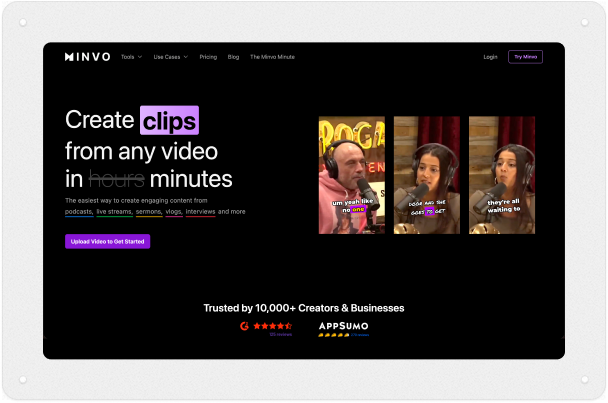Click the underlined vlogs link
The image size is (608, 403).
point(174,212)
